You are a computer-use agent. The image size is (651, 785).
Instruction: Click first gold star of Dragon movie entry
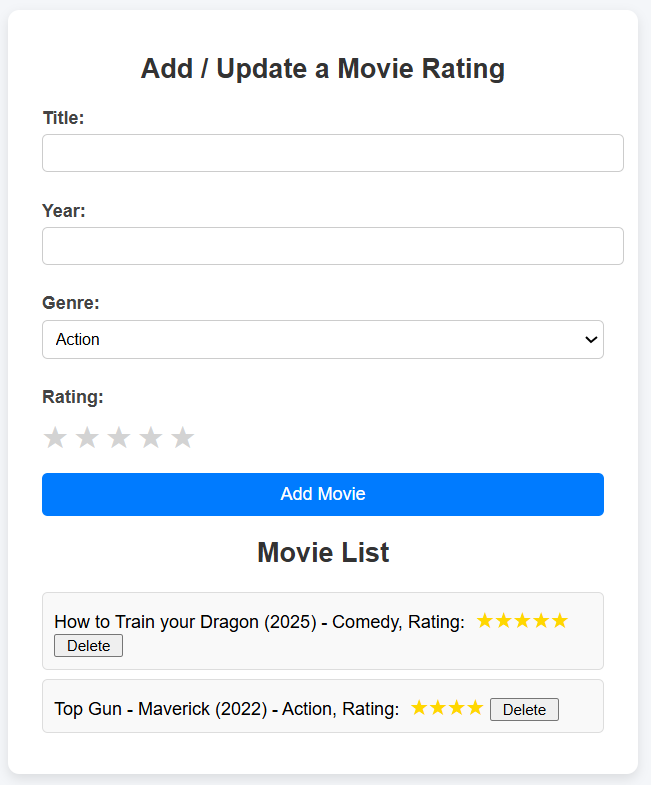pyautogui.click(x=485, y=621)
